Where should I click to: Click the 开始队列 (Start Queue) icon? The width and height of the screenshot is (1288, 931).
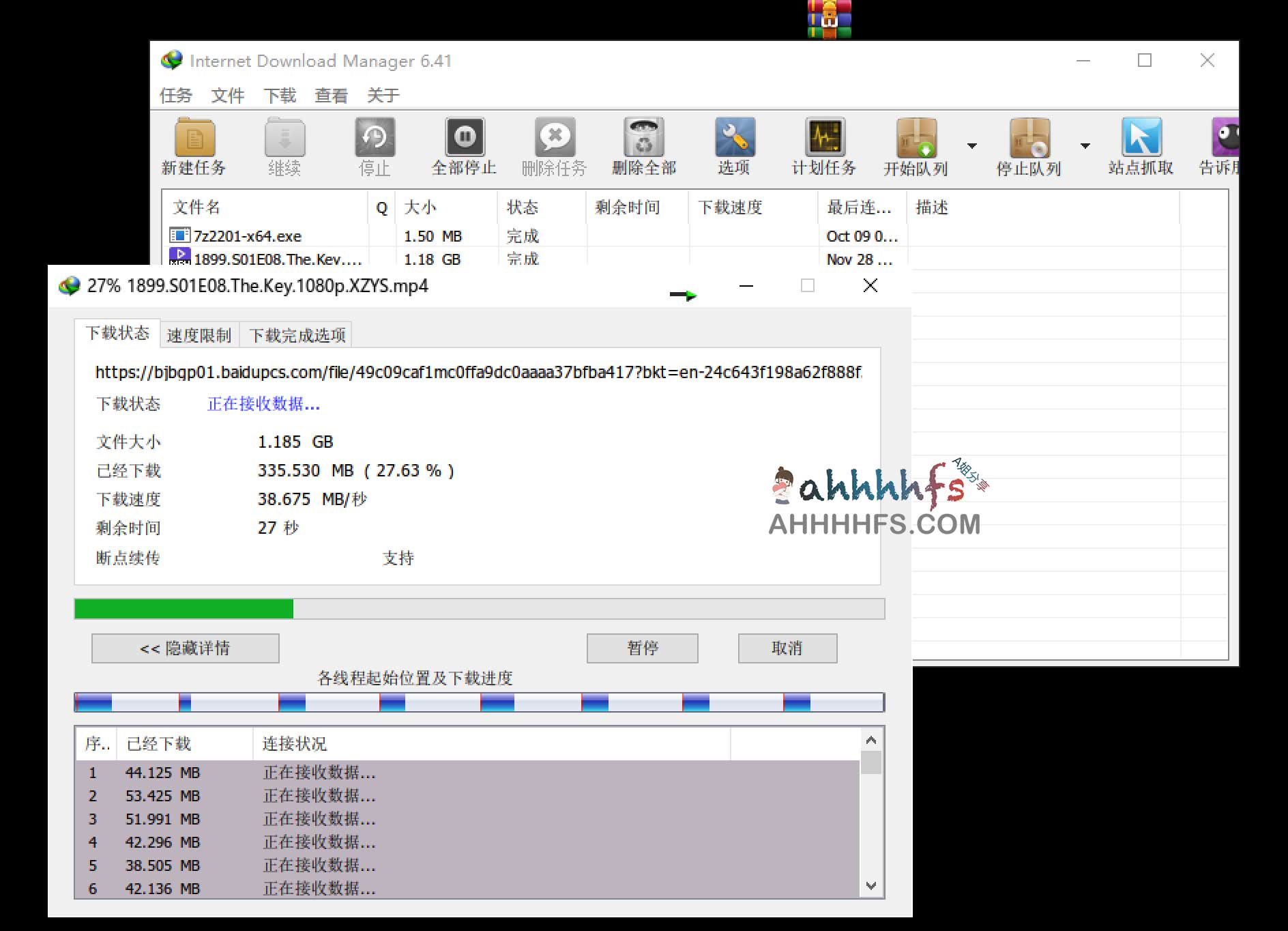click(x=916, y=145)
